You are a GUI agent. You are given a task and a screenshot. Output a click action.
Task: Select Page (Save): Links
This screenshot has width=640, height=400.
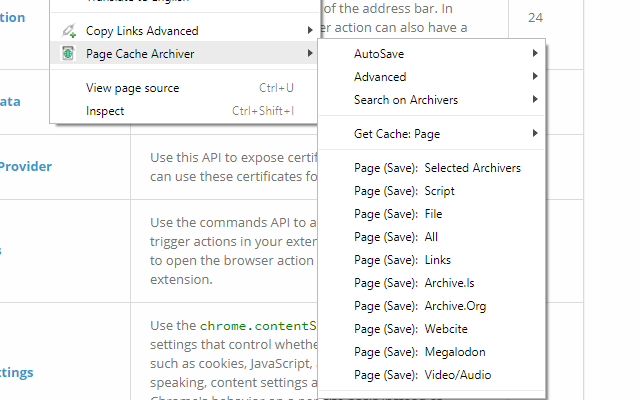431,260
